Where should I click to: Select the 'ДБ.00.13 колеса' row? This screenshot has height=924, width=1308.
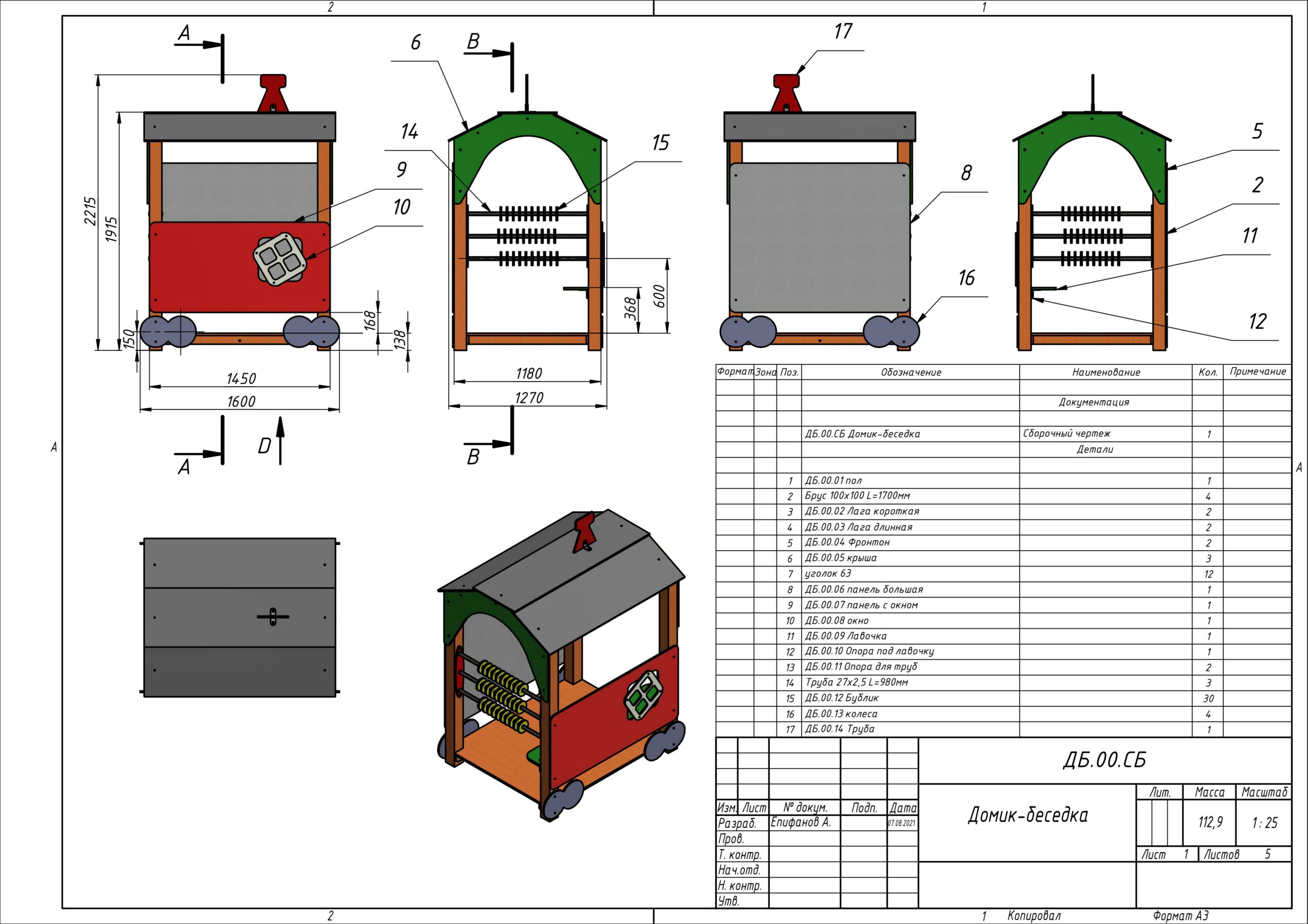1003,714
